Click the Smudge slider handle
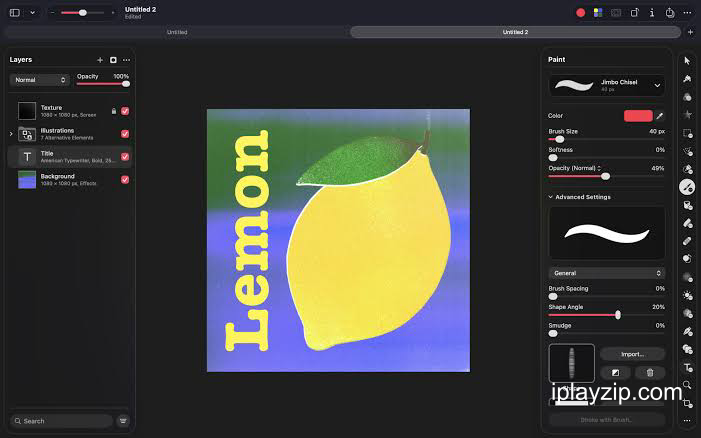Screen dimensions: 701x438 (553, 333)
